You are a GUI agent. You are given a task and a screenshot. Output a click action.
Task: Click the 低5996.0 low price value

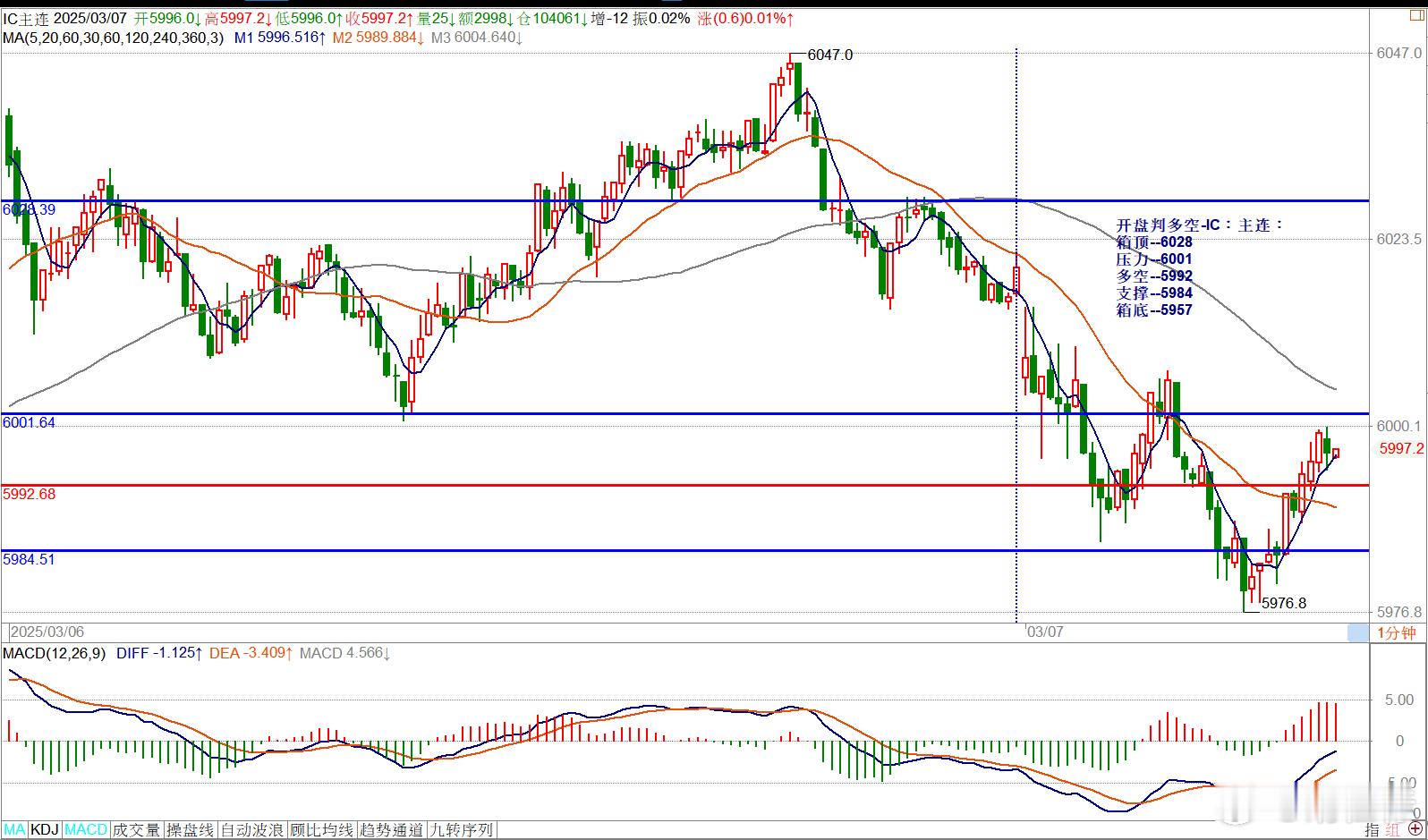click(308, 19)
